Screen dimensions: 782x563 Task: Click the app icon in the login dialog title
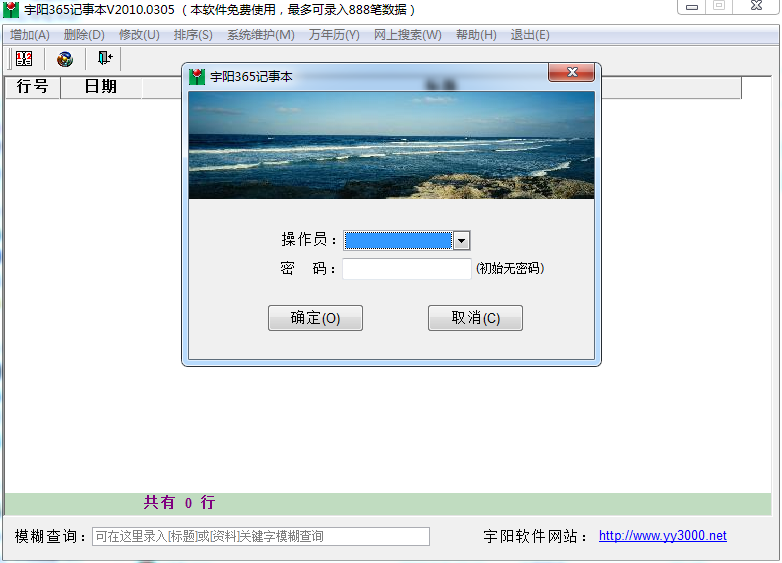[x=197, y=76]
